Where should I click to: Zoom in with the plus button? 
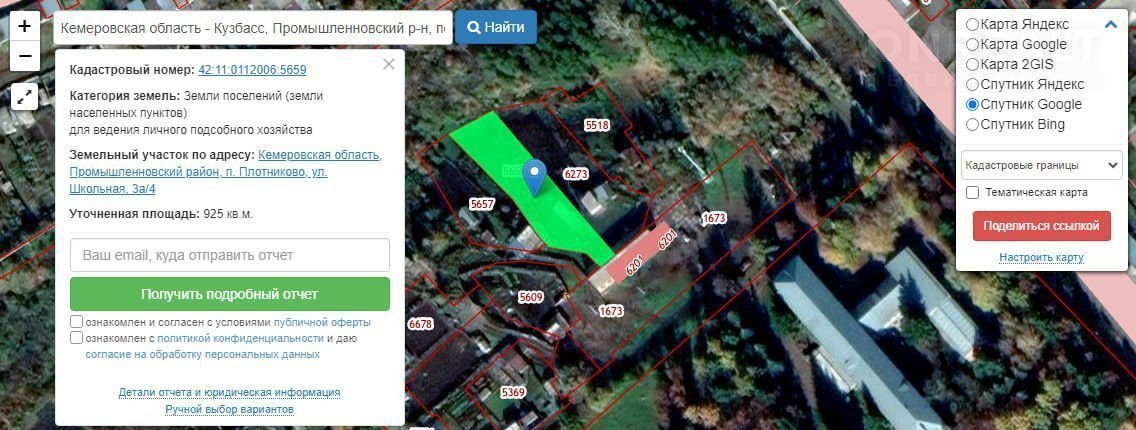[x=25, y=27]
